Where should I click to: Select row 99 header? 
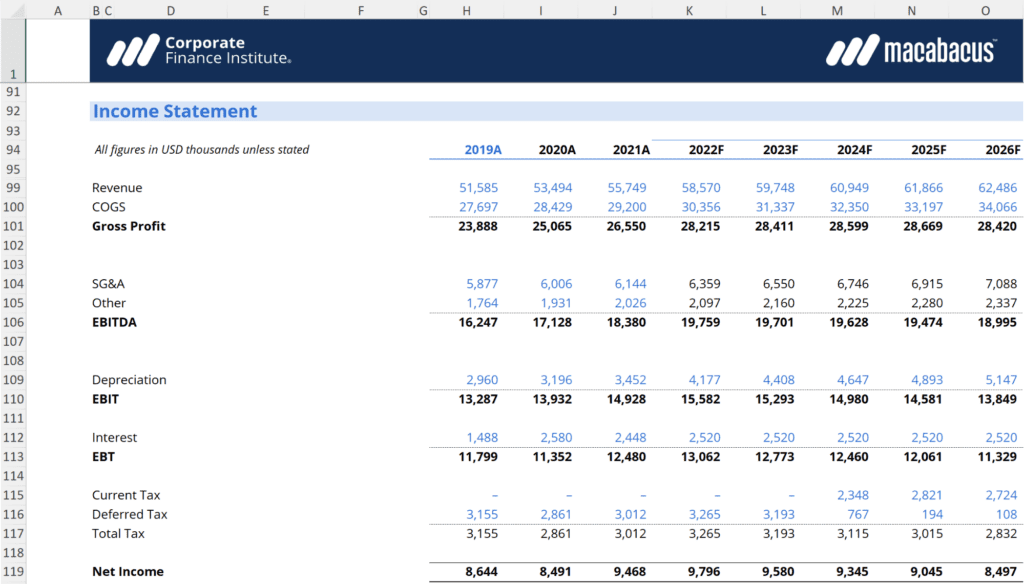pyautogui.click(x=12, y=187)
